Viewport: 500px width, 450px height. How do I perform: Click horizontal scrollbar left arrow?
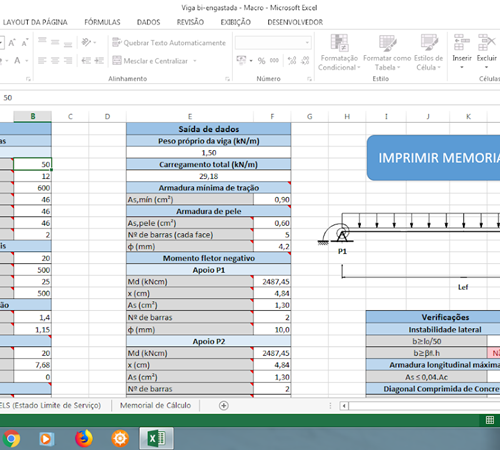344,406
